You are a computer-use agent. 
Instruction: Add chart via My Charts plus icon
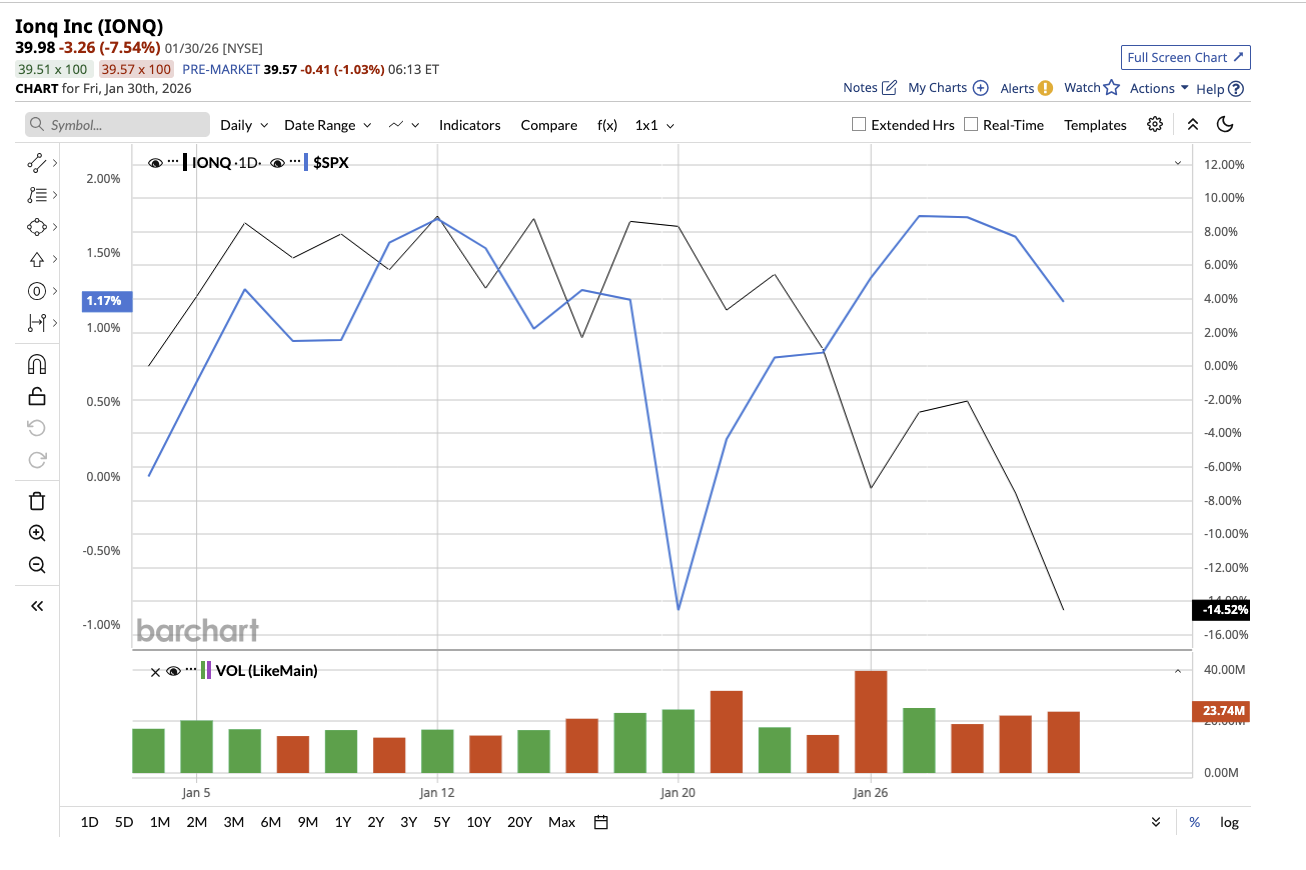point(980,88)
